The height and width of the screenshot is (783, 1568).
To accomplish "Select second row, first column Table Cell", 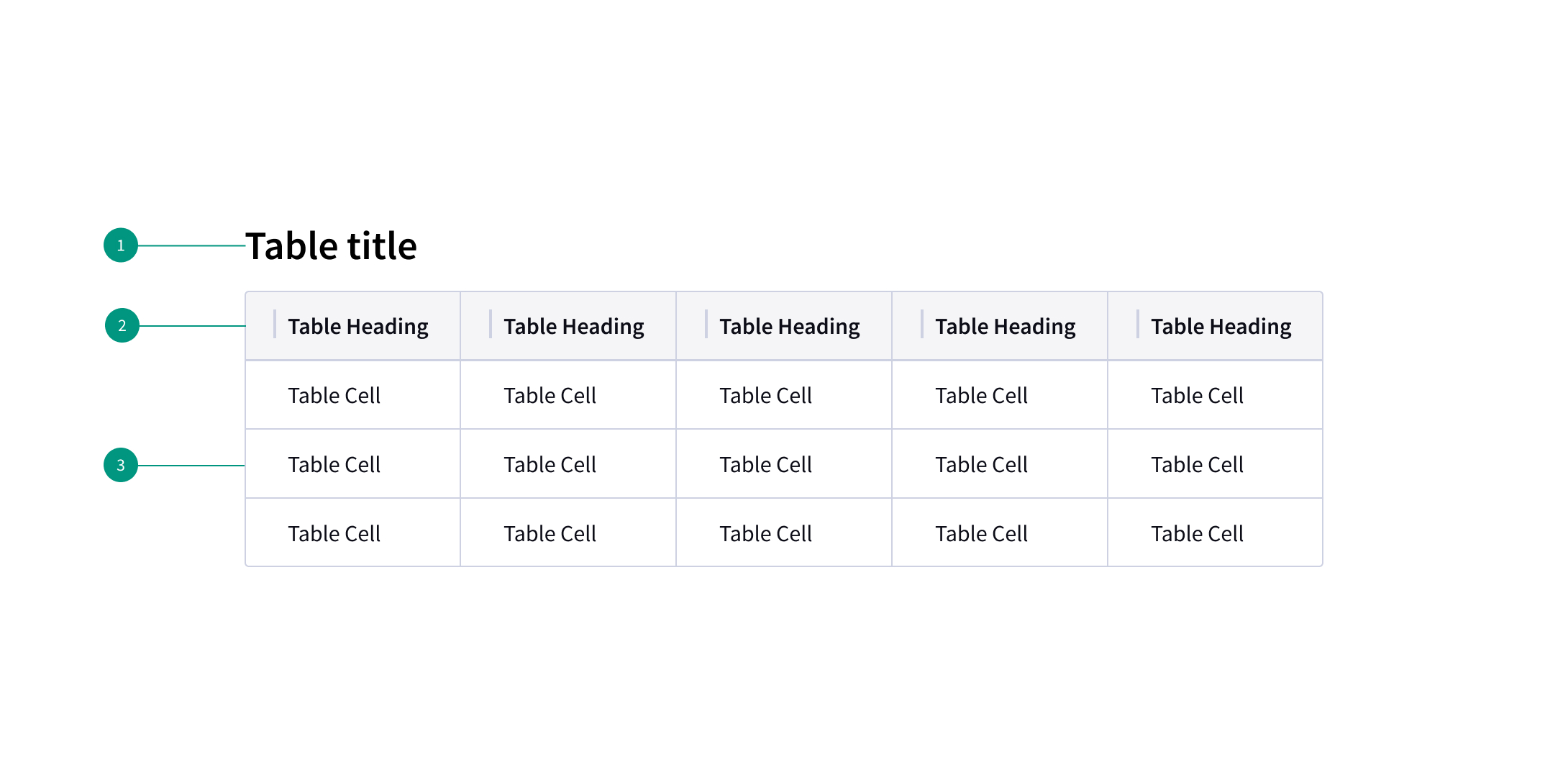I will [x=334, y=464].
